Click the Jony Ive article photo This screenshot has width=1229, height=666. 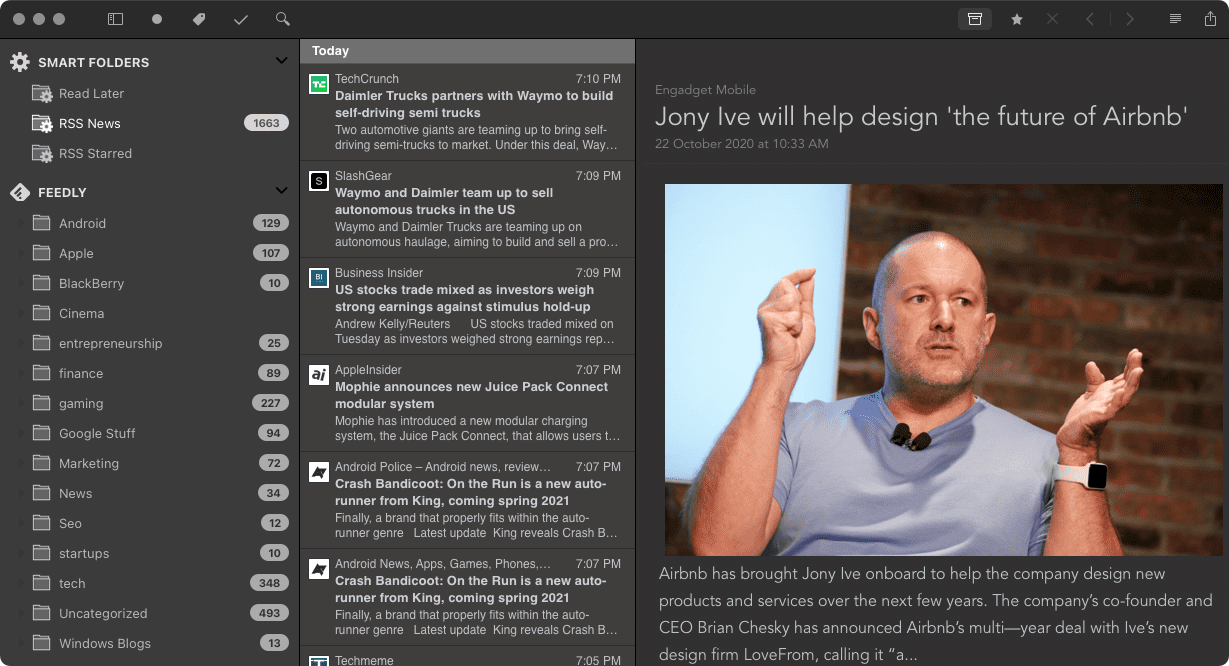point(943,370)
